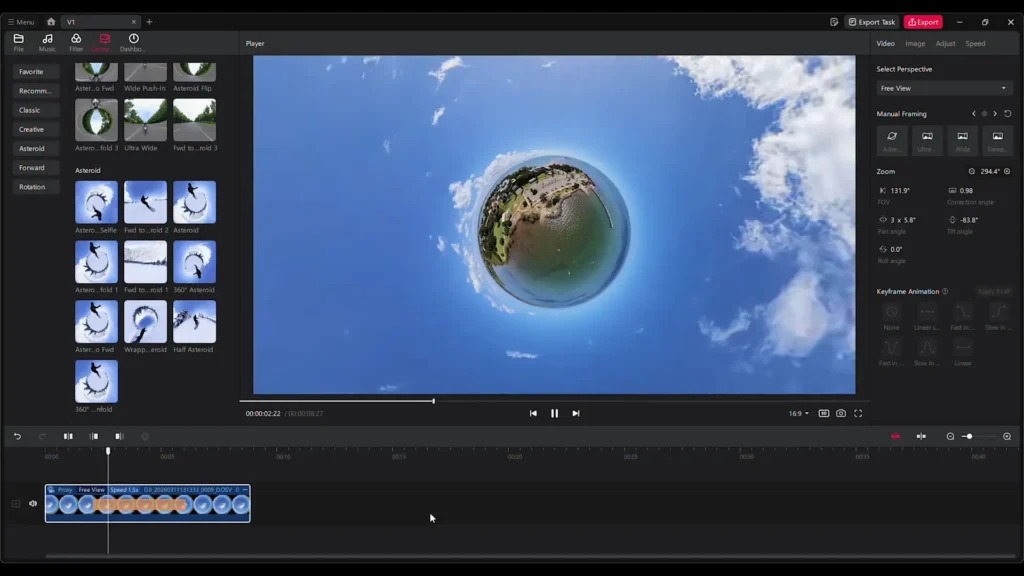Click the fullscreen icon in the player bar
Screen dimensions: 1024x576
point(859,413)
